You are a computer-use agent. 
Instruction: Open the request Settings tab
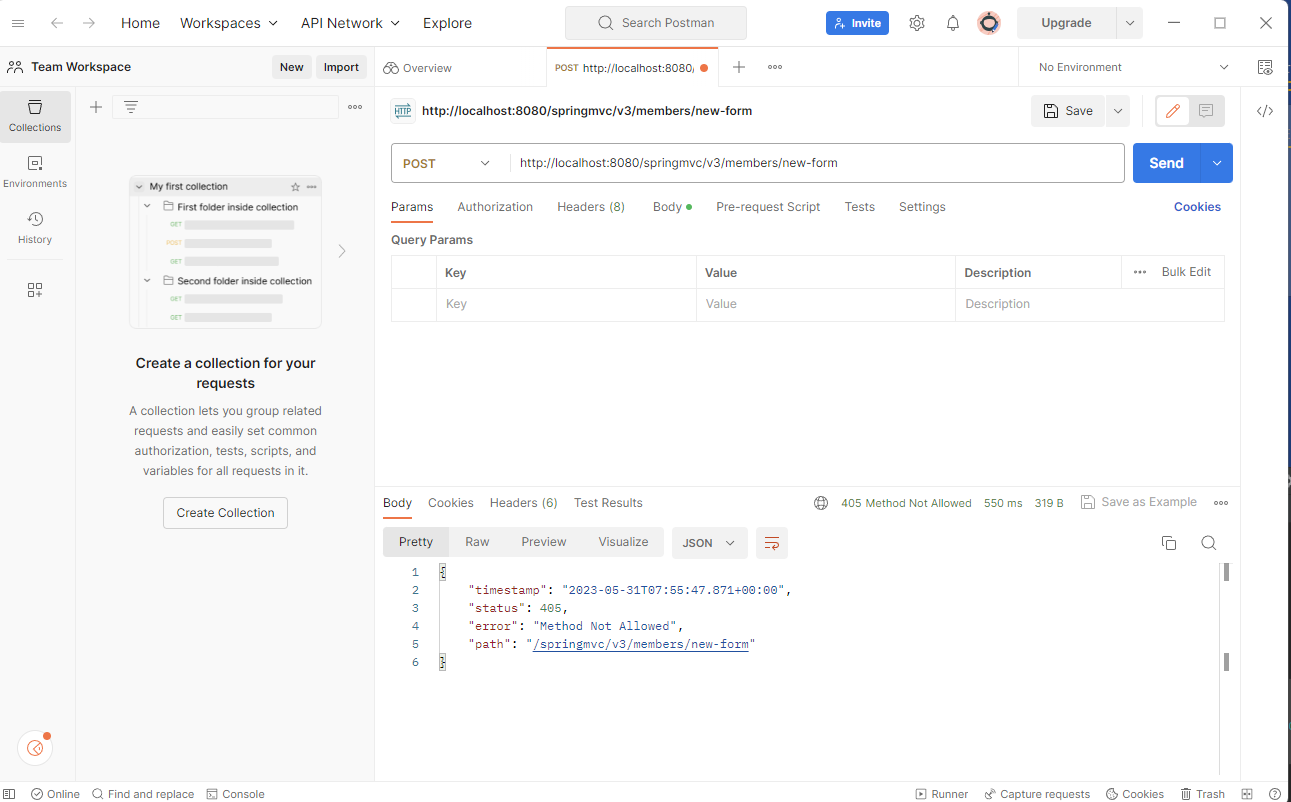click(x=922, y=207)
